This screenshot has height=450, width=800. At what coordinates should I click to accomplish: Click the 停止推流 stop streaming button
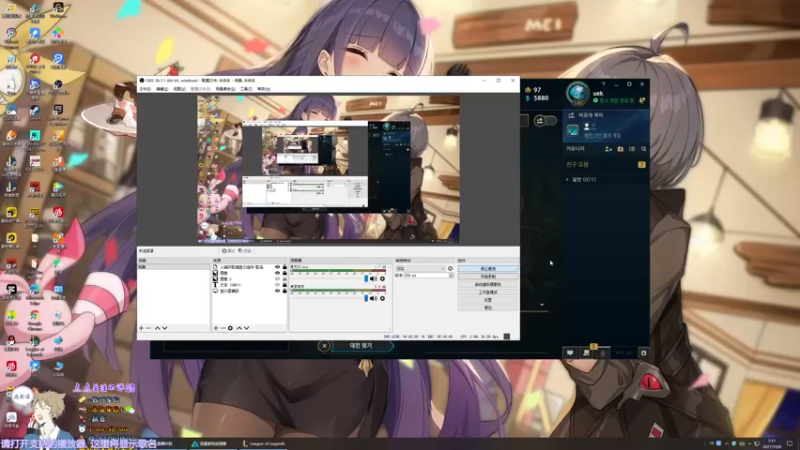(x=488, y=268)
